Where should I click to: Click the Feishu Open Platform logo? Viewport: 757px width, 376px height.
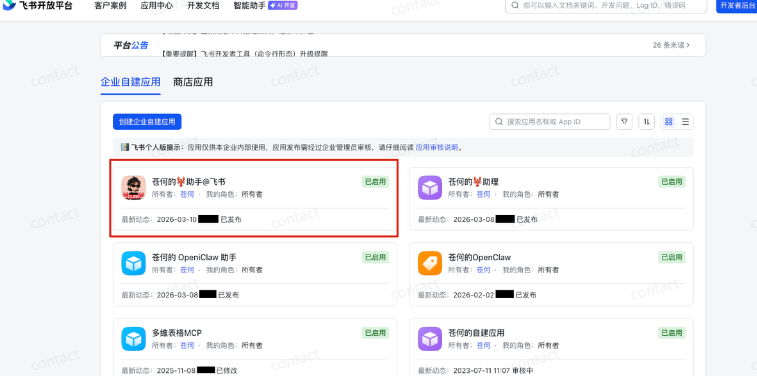pyautogui.click(x=38, y=6)
